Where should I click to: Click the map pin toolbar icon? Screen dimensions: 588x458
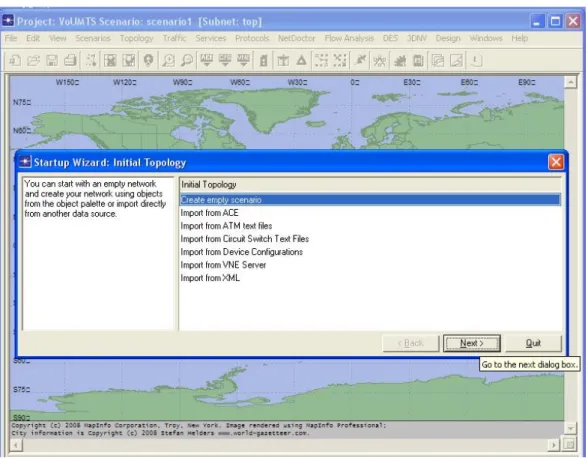click(x=149, y=60)
